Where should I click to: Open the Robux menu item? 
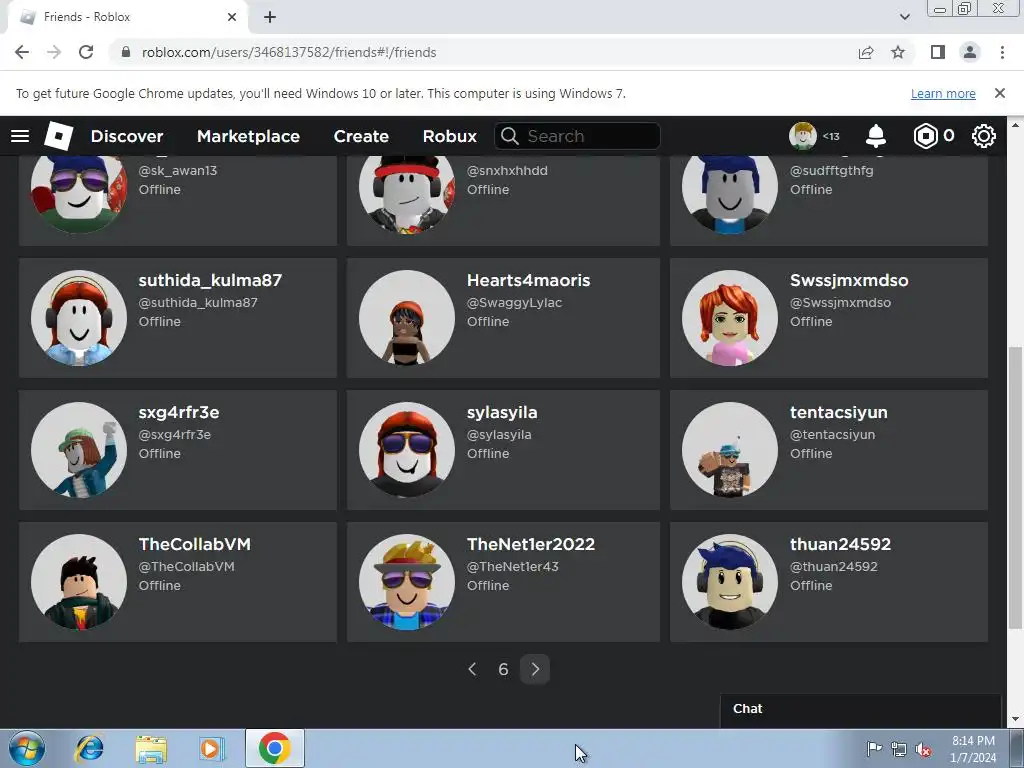(x=449, y=136)
